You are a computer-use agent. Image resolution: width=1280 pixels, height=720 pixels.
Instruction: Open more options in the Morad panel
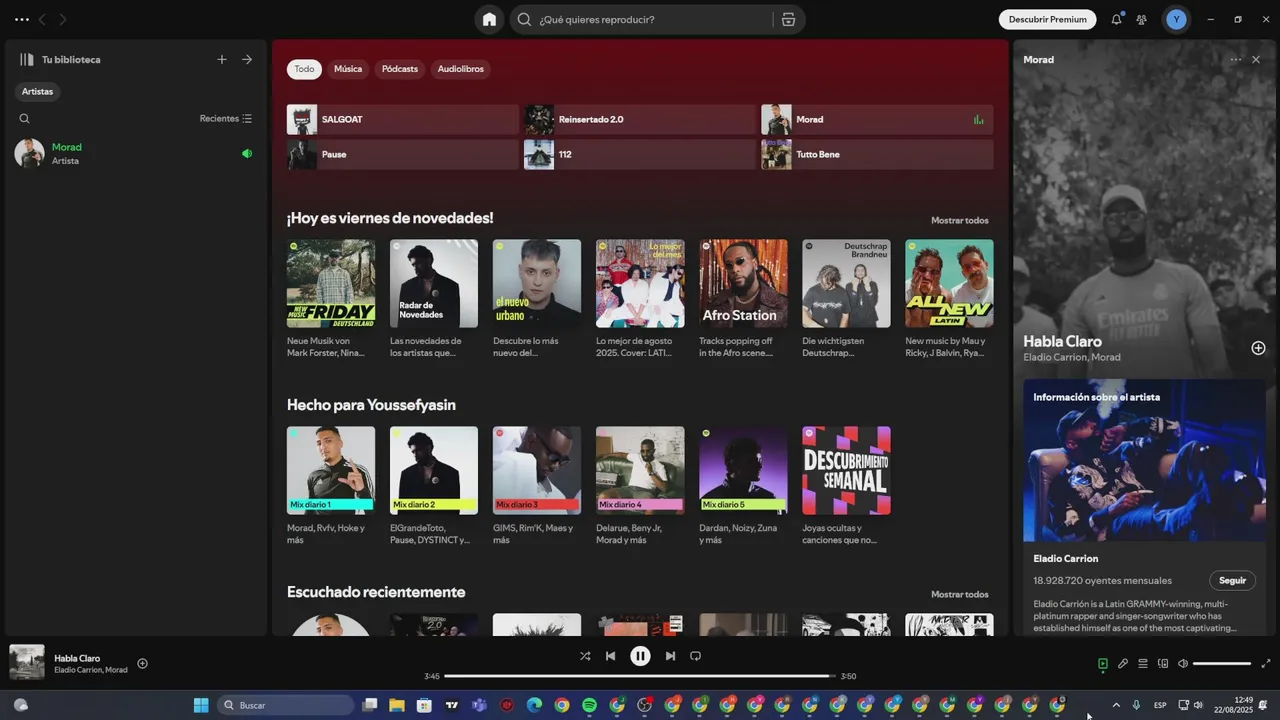(1236, 60)
